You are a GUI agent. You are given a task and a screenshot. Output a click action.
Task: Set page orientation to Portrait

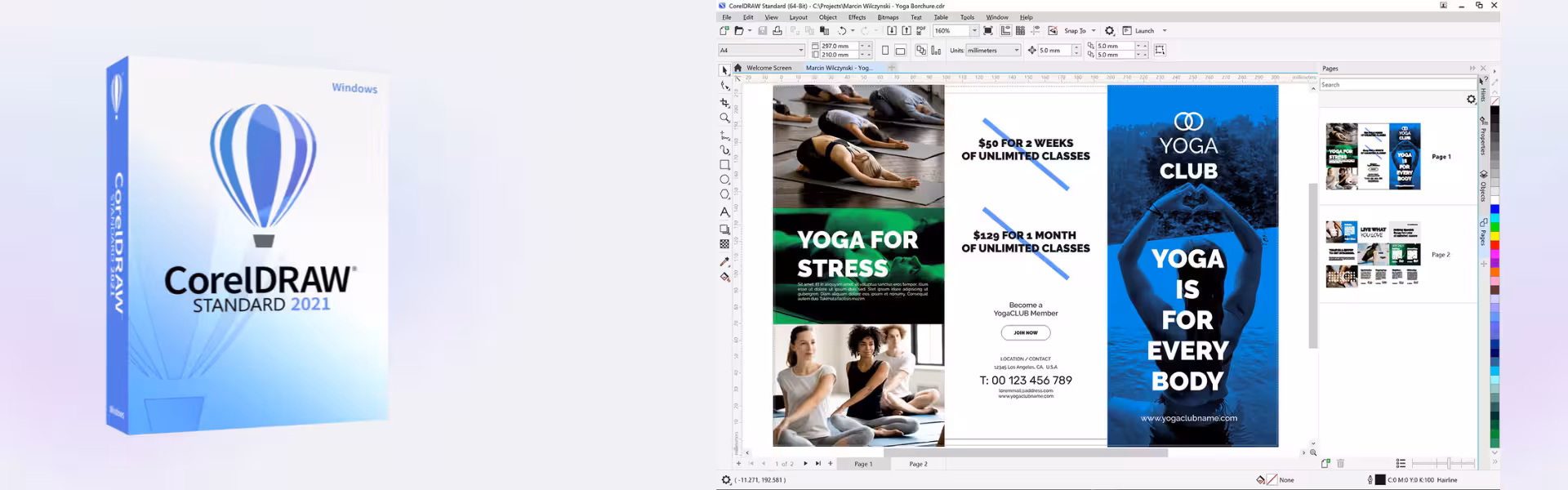coord(885,51)
